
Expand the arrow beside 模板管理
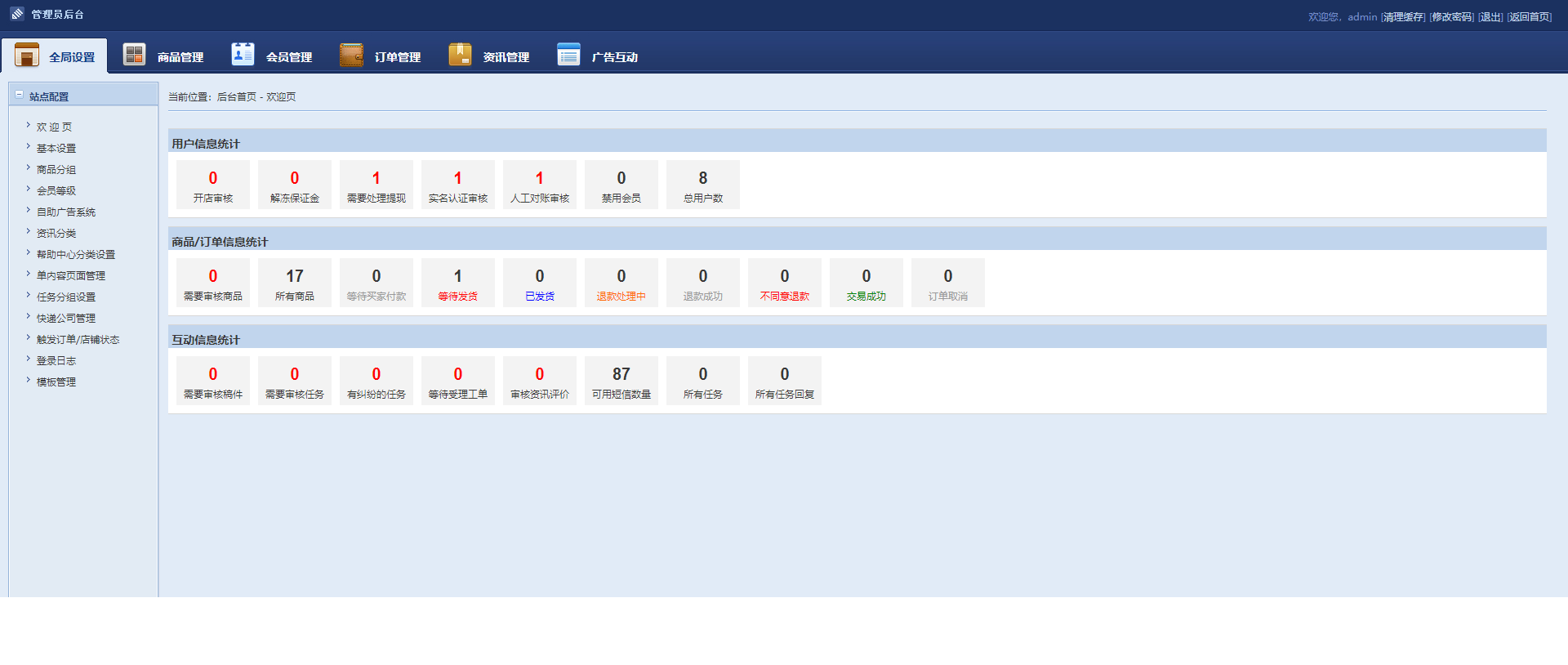point(28,380)
